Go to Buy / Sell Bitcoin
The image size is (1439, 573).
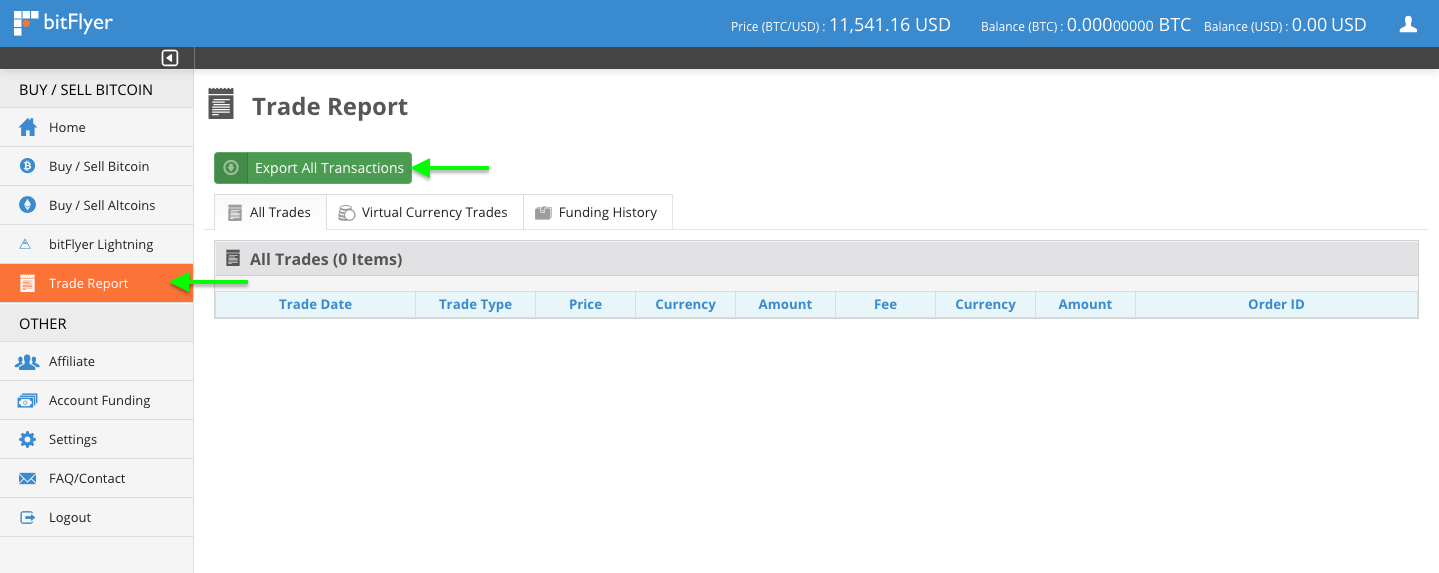(x=96, y=166)
